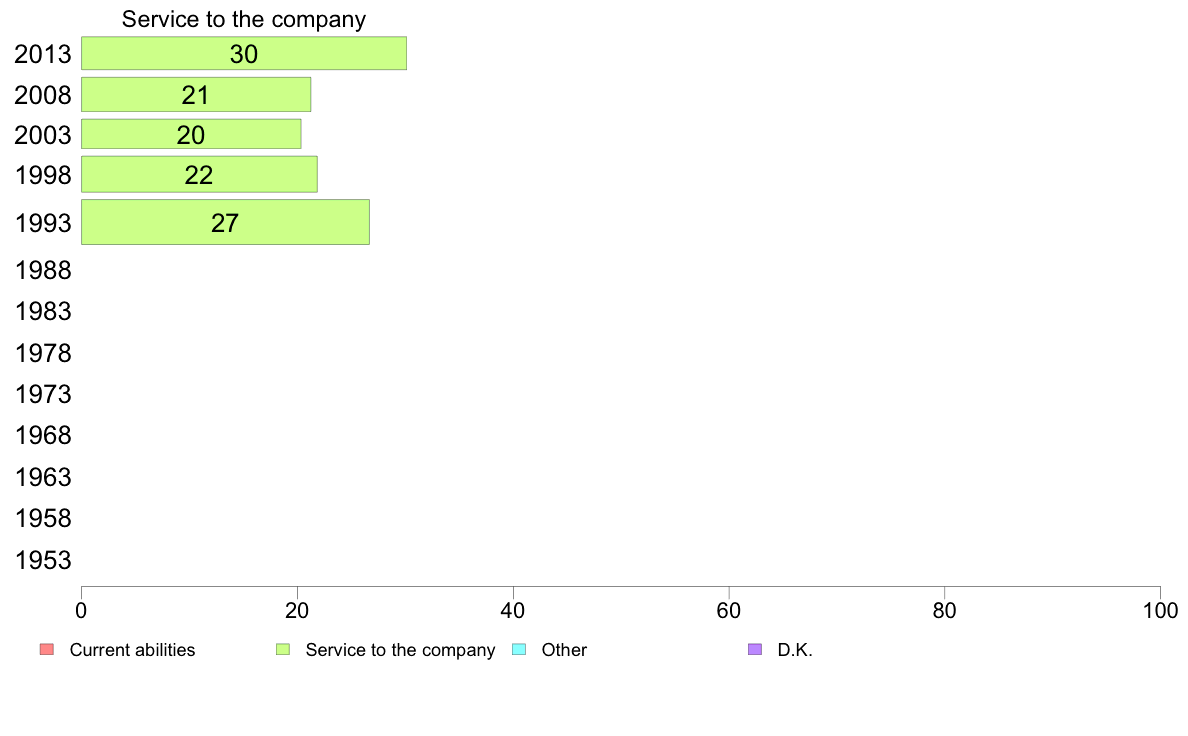Select the cyan Other legend swatch
This screenshot has width=1188, height=736.
click(x=519, y=650)
